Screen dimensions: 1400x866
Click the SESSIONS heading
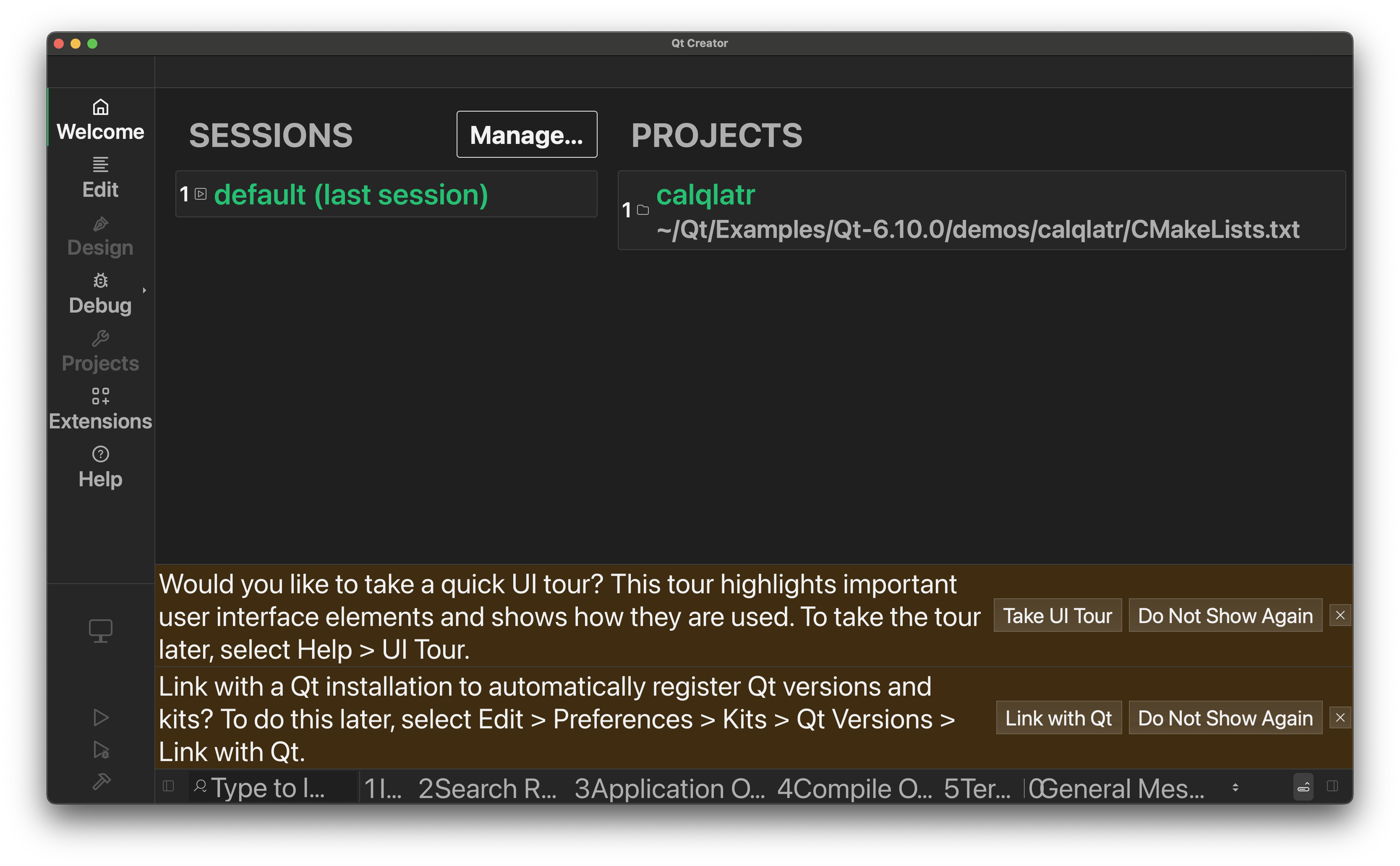[x=271, y=136]
